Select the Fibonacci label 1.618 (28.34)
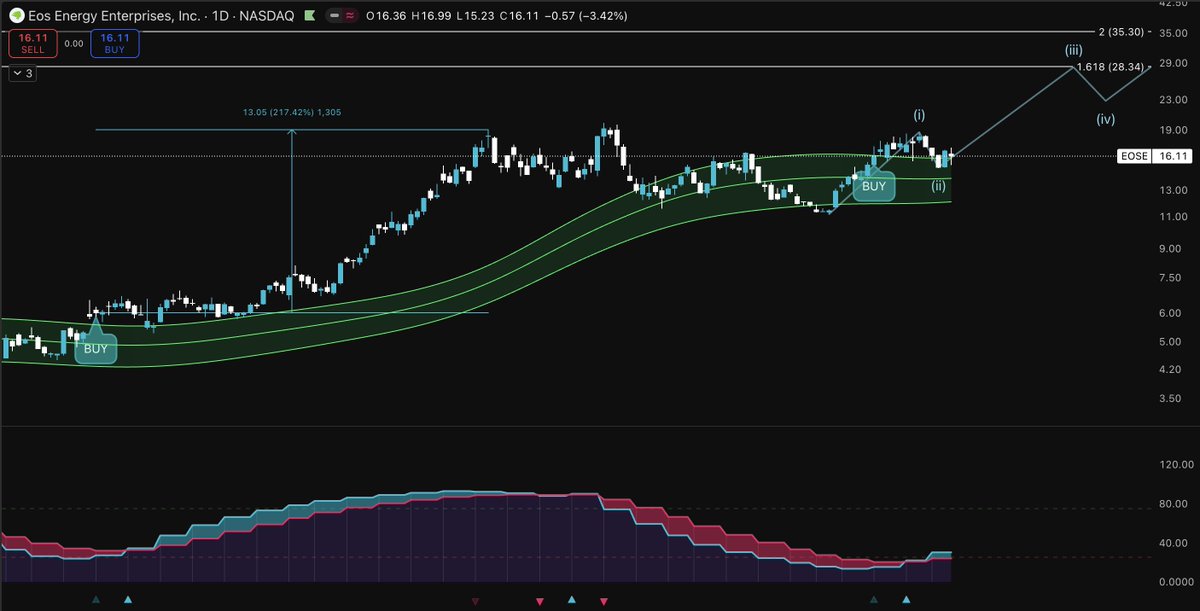This screenshot has height=611, width=1200. pyautogui.click(x=1111, y=66)
